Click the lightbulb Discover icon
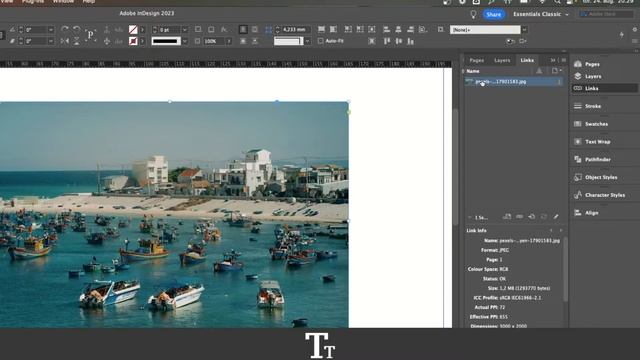 (x=473, y=14)
